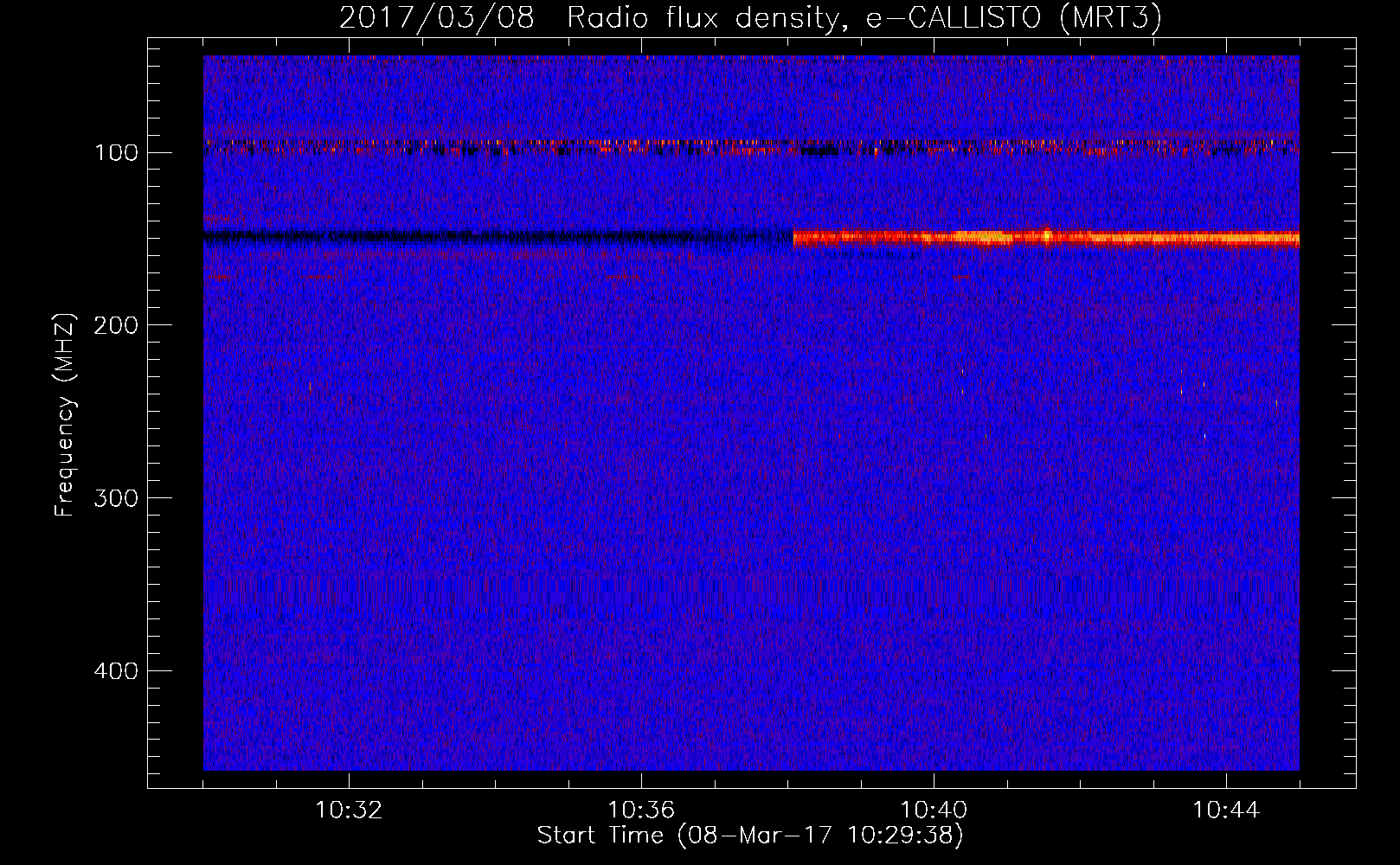1400x865 pixels.
Task: Click the 100 frequency tick label
Action: (x=117, y=153)
